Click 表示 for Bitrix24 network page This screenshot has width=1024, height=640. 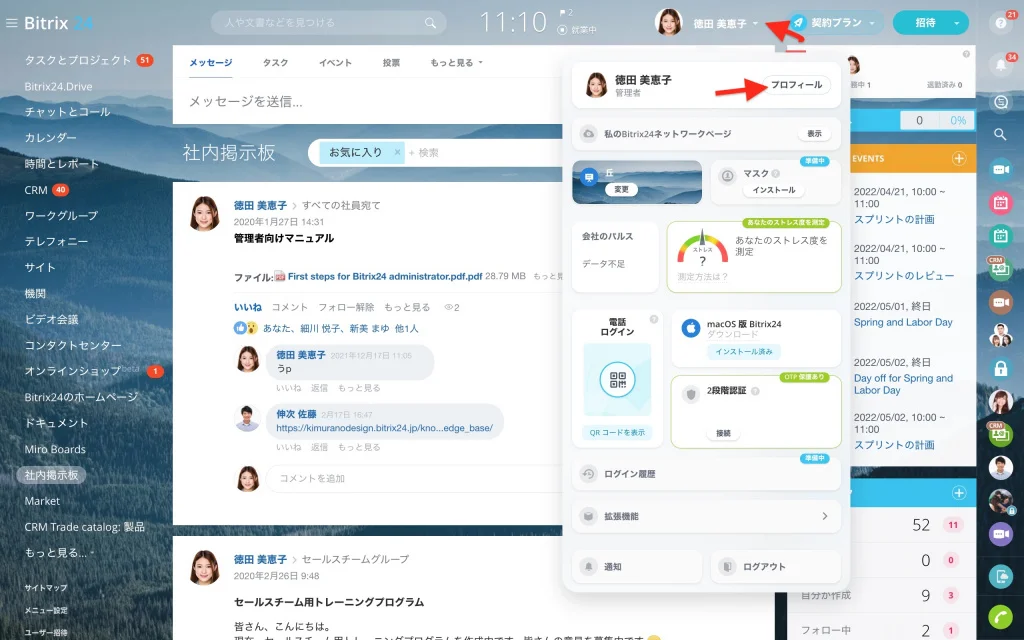pyautogui.click(x=814, y=134)
